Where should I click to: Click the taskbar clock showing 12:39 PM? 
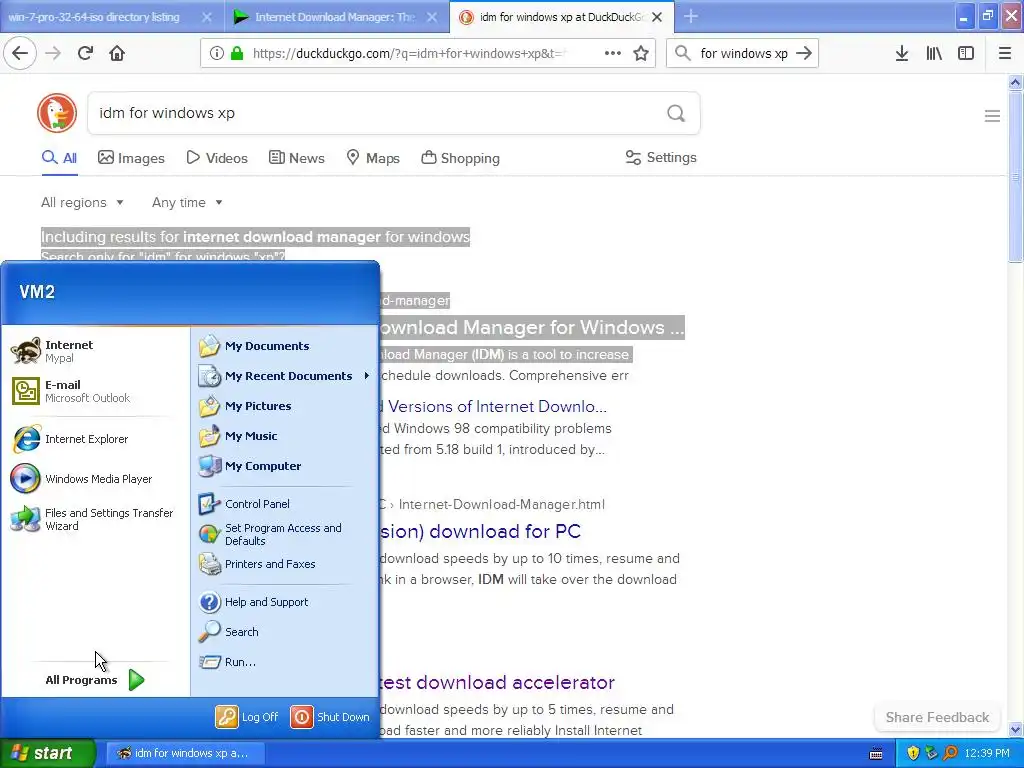pyautogui.click(x=987, y=753)
